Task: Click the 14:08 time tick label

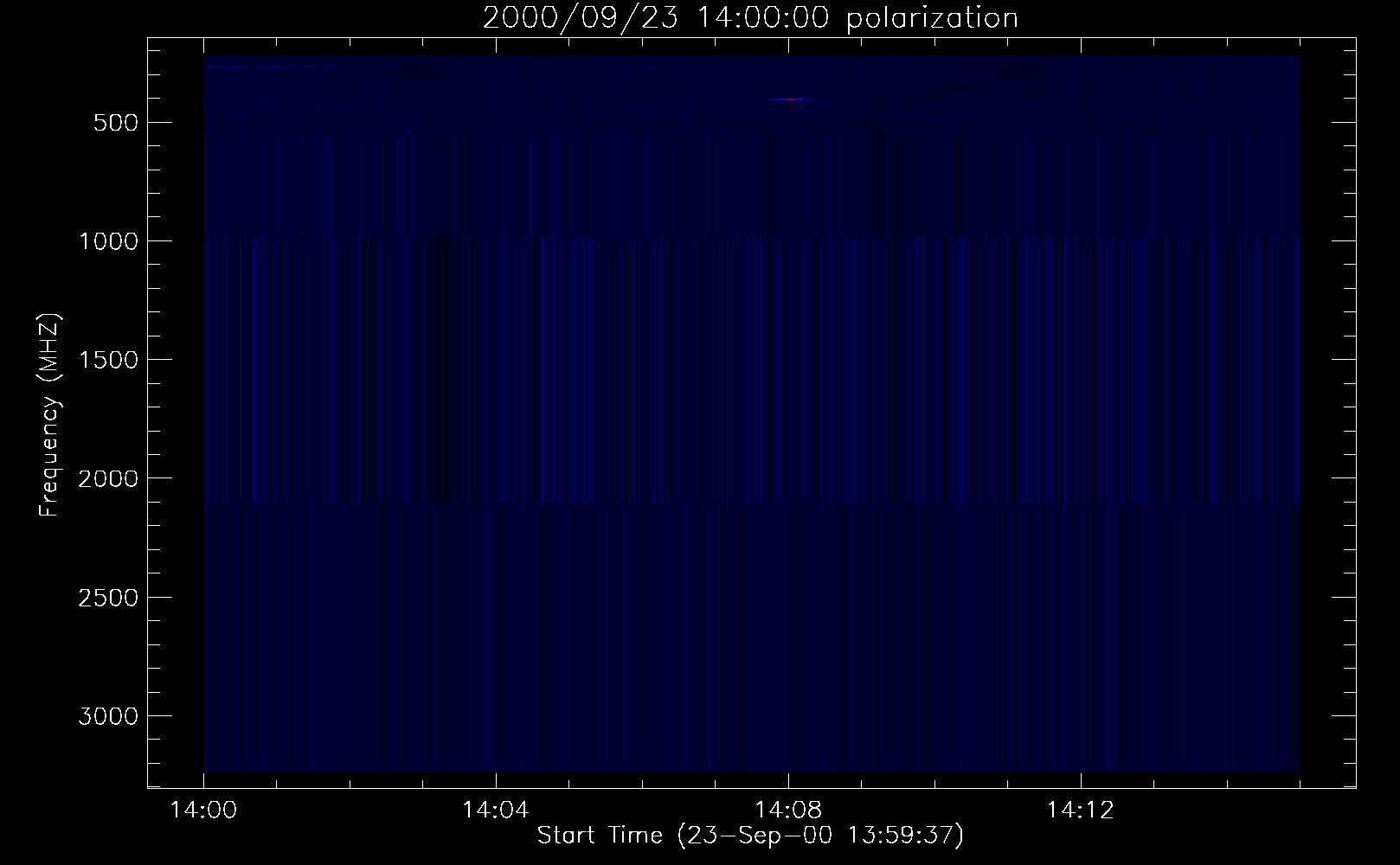Action: point(787,811)
